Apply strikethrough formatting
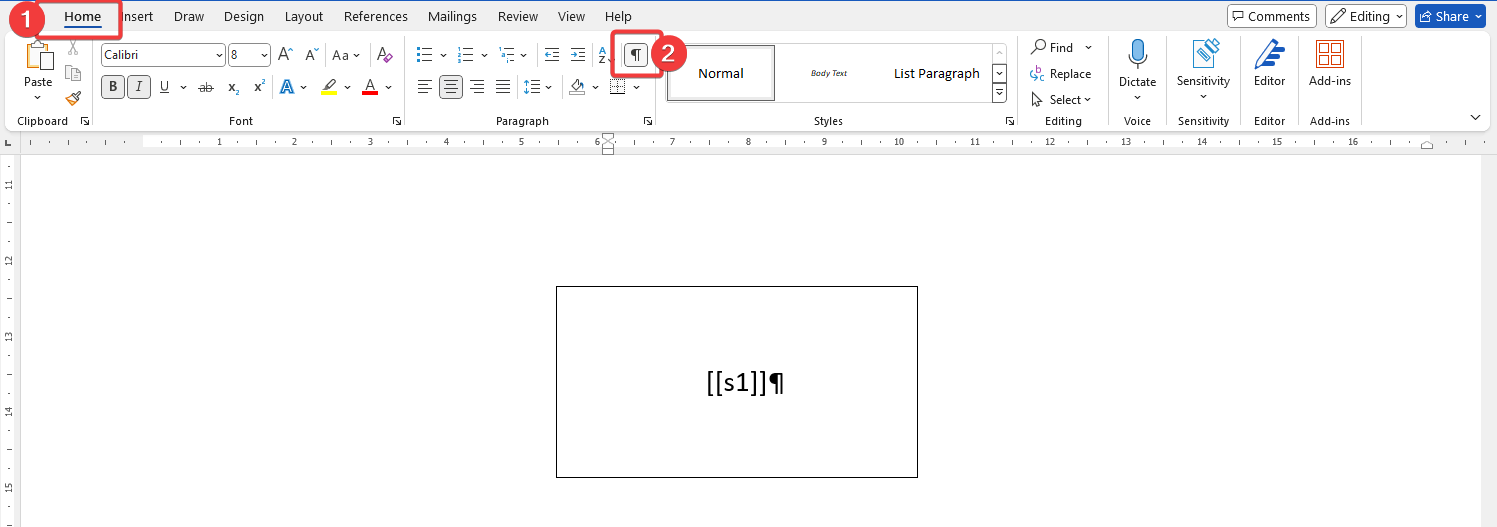This screenshot has height=527, width=1497. coord(206,87)
